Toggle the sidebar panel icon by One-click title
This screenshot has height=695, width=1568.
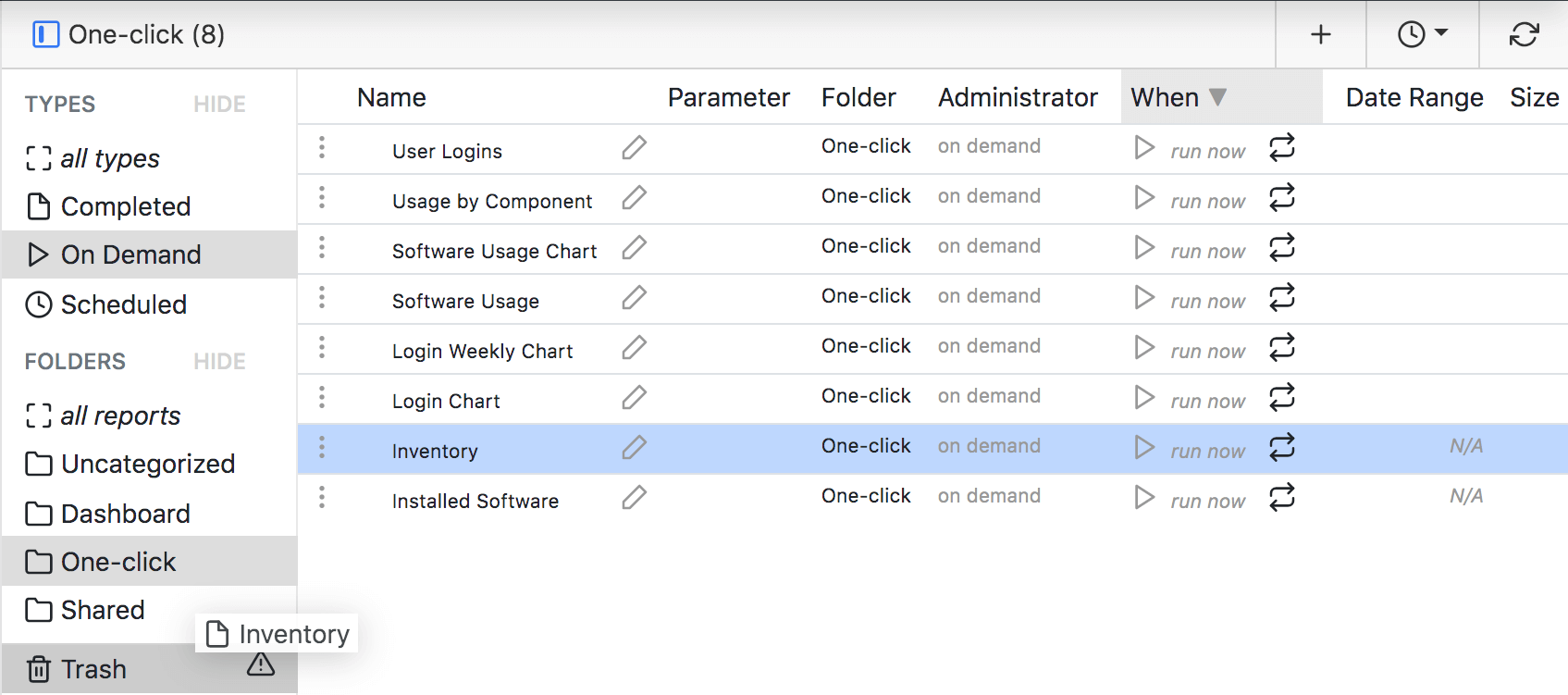point(45,35)
